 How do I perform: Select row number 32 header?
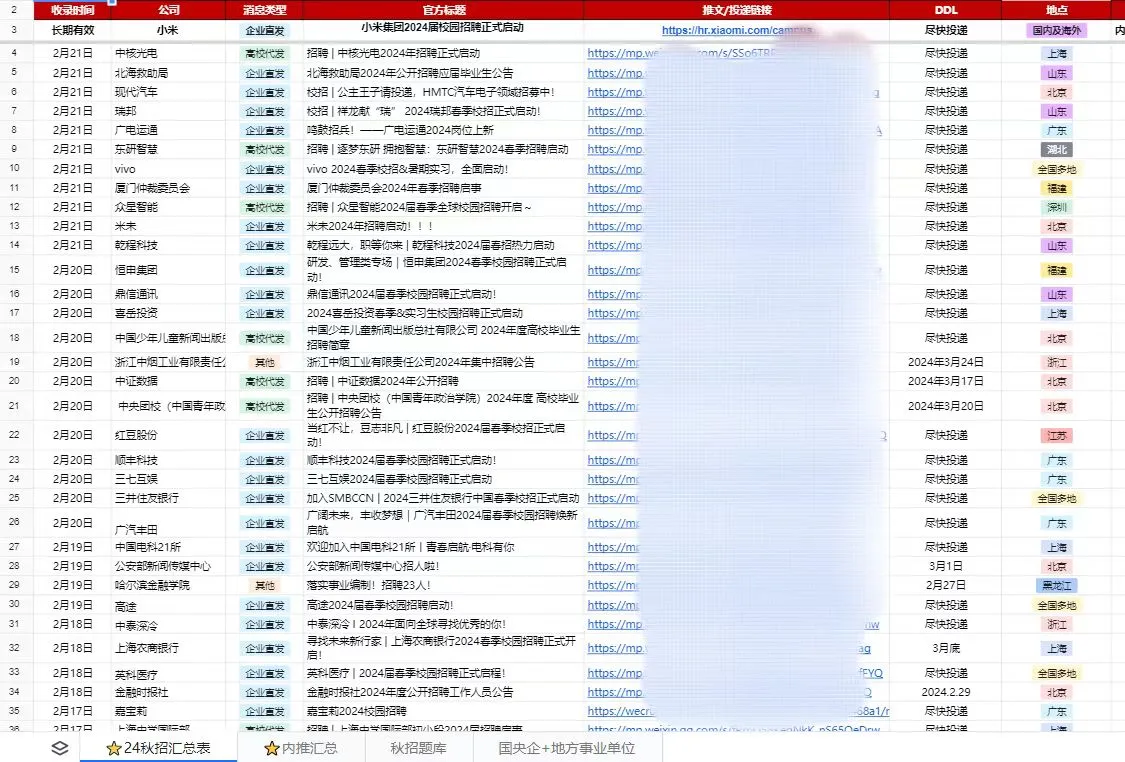14,648
